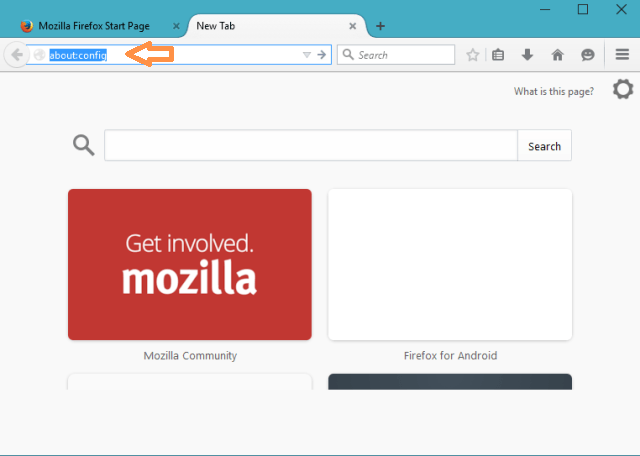Open 'What is this page?' link
The image size is (640, 456).
(x=554, y=91)
